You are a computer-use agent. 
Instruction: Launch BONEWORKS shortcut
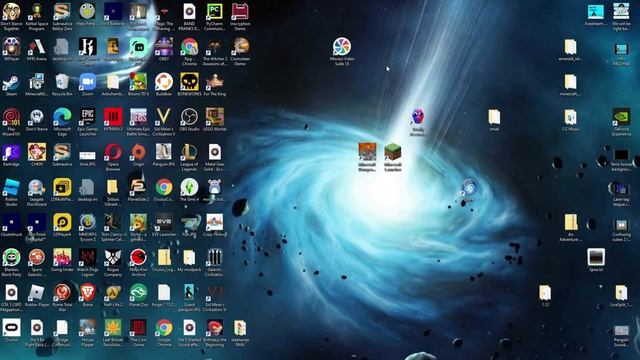[189, 82]
